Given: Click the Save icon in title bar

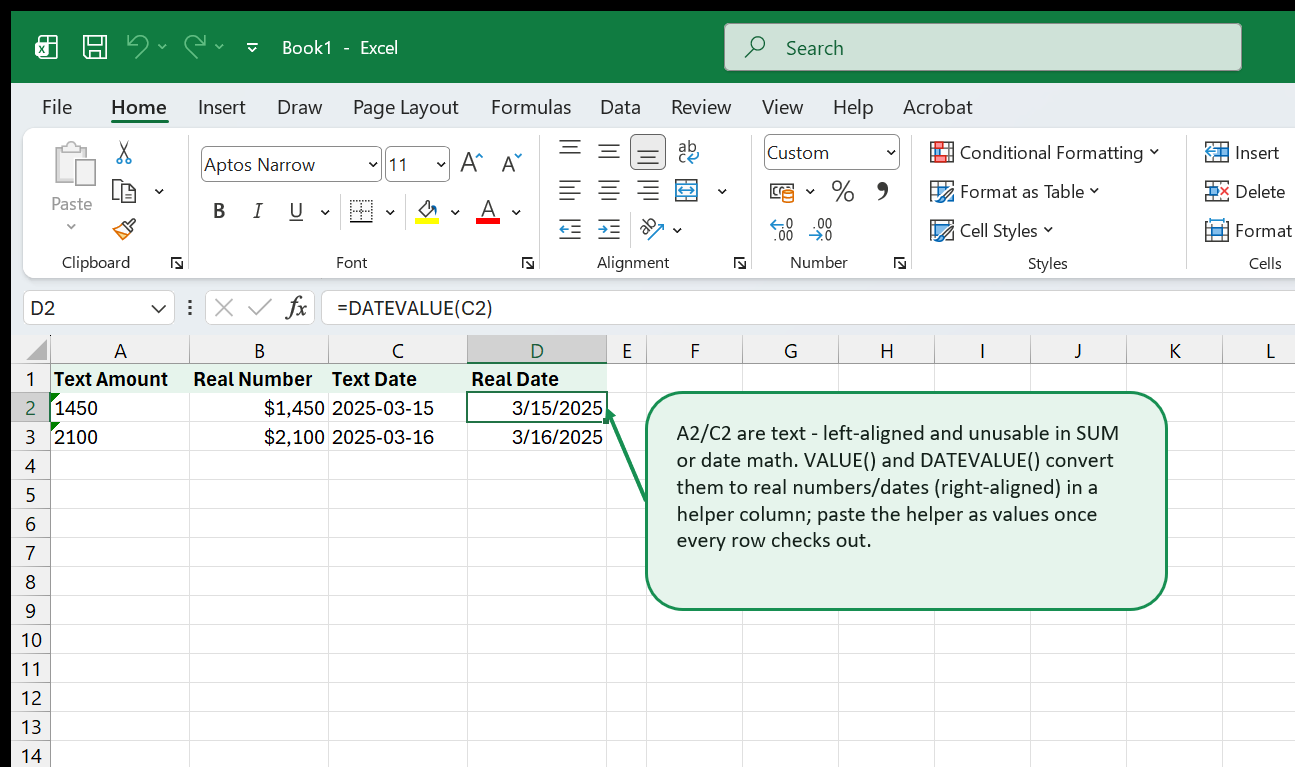Looking at the screenshot, I should (95, 47).
